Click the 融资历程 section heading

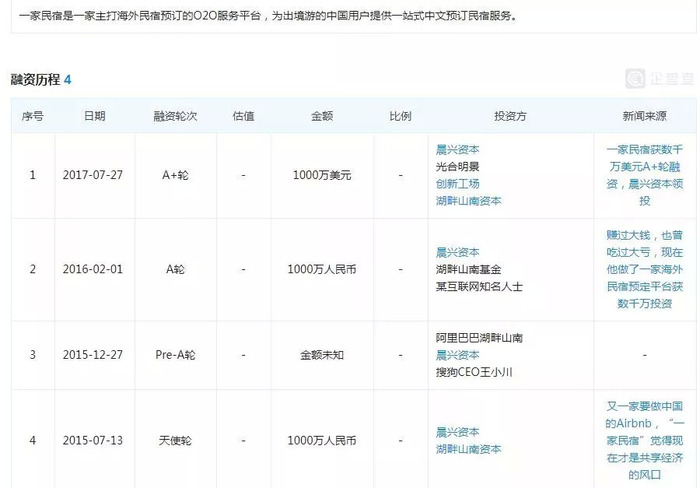tap(35, 79)
